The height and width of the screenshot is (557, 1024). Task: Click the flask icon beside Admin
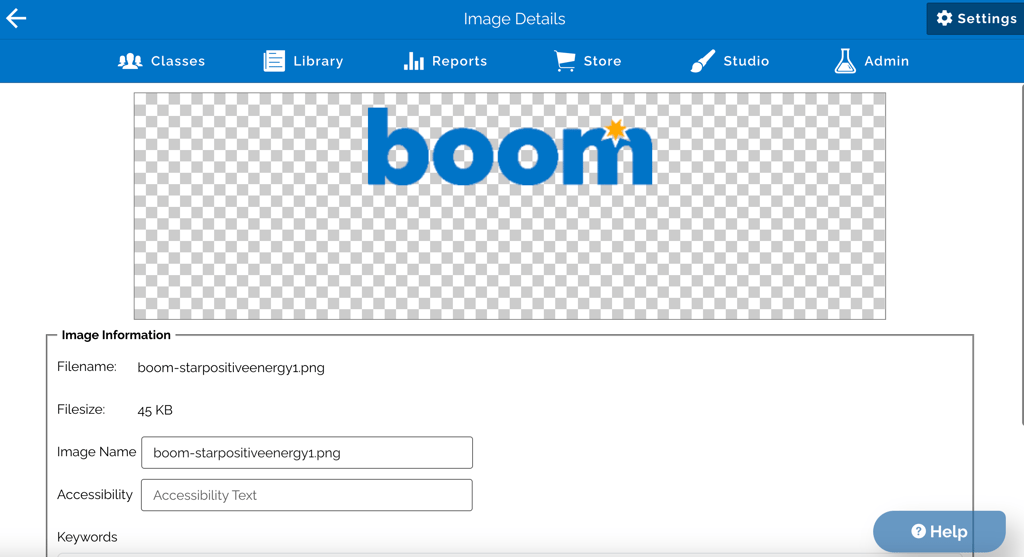tap(845, 61)
